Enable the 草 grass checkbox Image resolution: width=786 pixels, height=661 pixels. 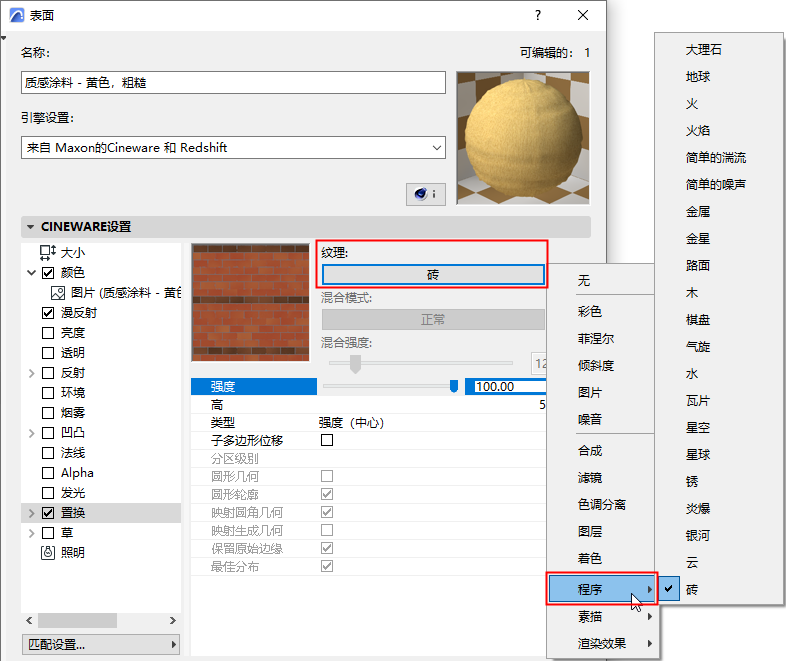click(48, 533)
